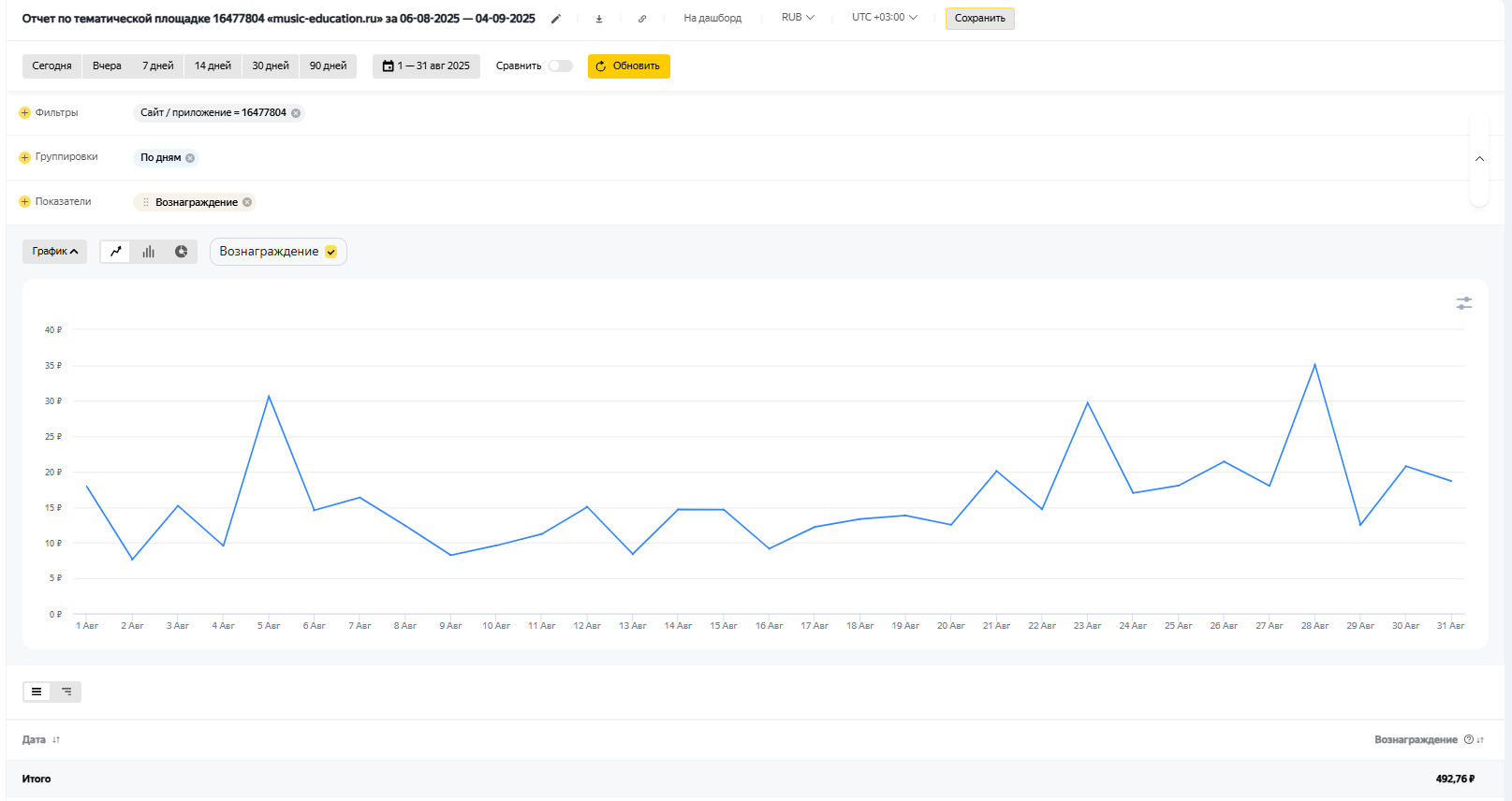Switch to line chart view
This screenshot has height=801, width=1512.
pyautogui.click(x=116, y=252)
